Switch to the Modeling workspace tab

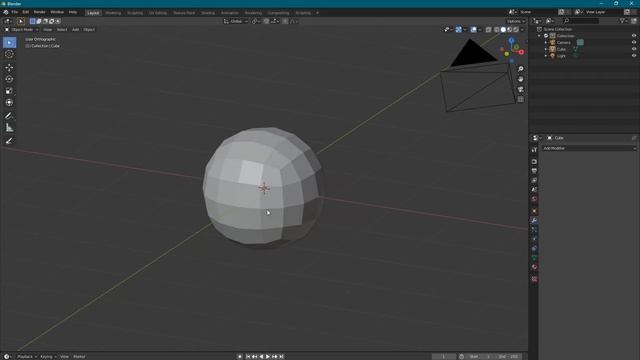tap(113, 13)
